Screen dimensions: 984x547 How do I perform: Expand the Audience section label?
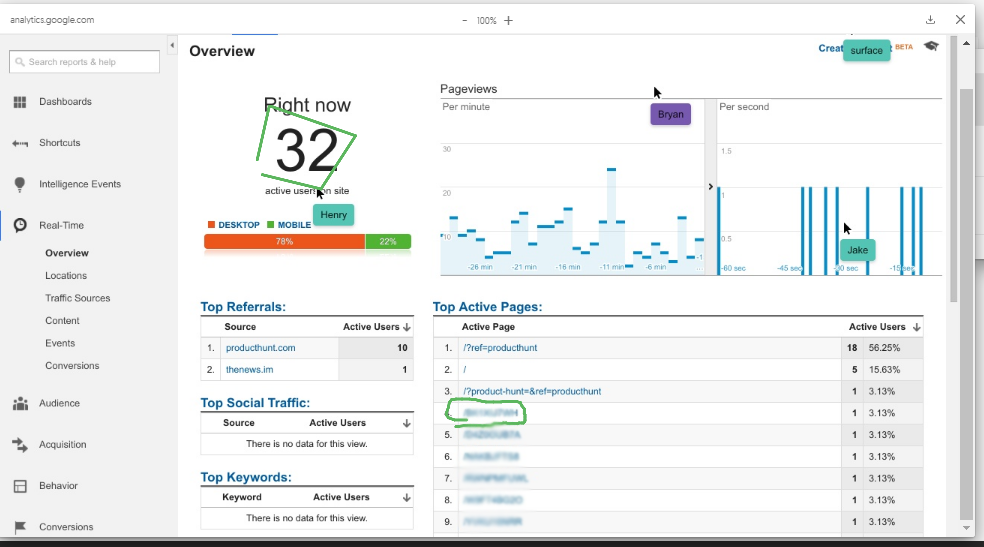[x=59, y=403]
